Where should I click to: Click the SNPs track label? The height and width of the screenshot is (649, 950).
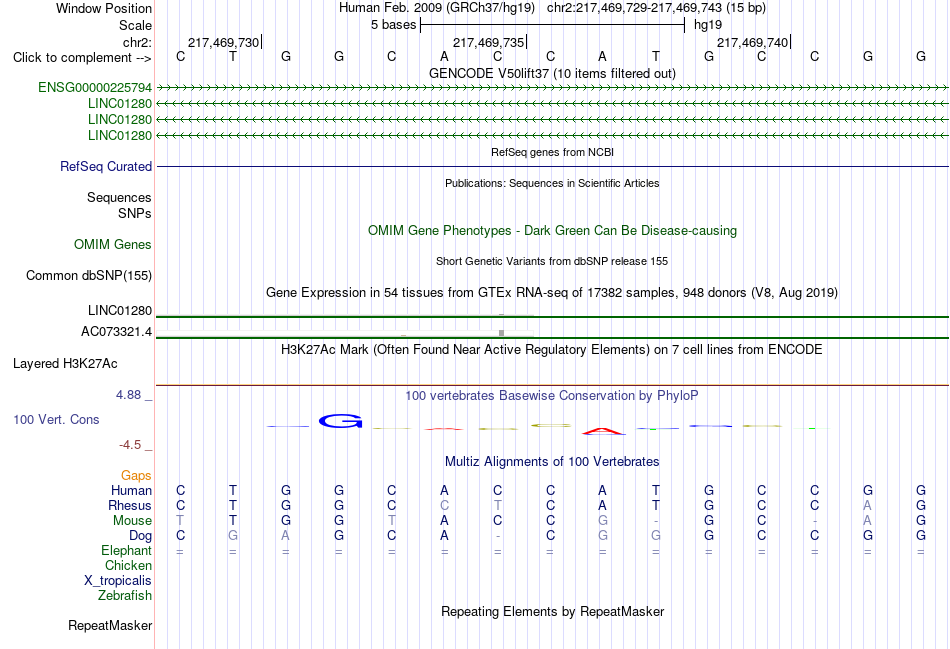135,213
